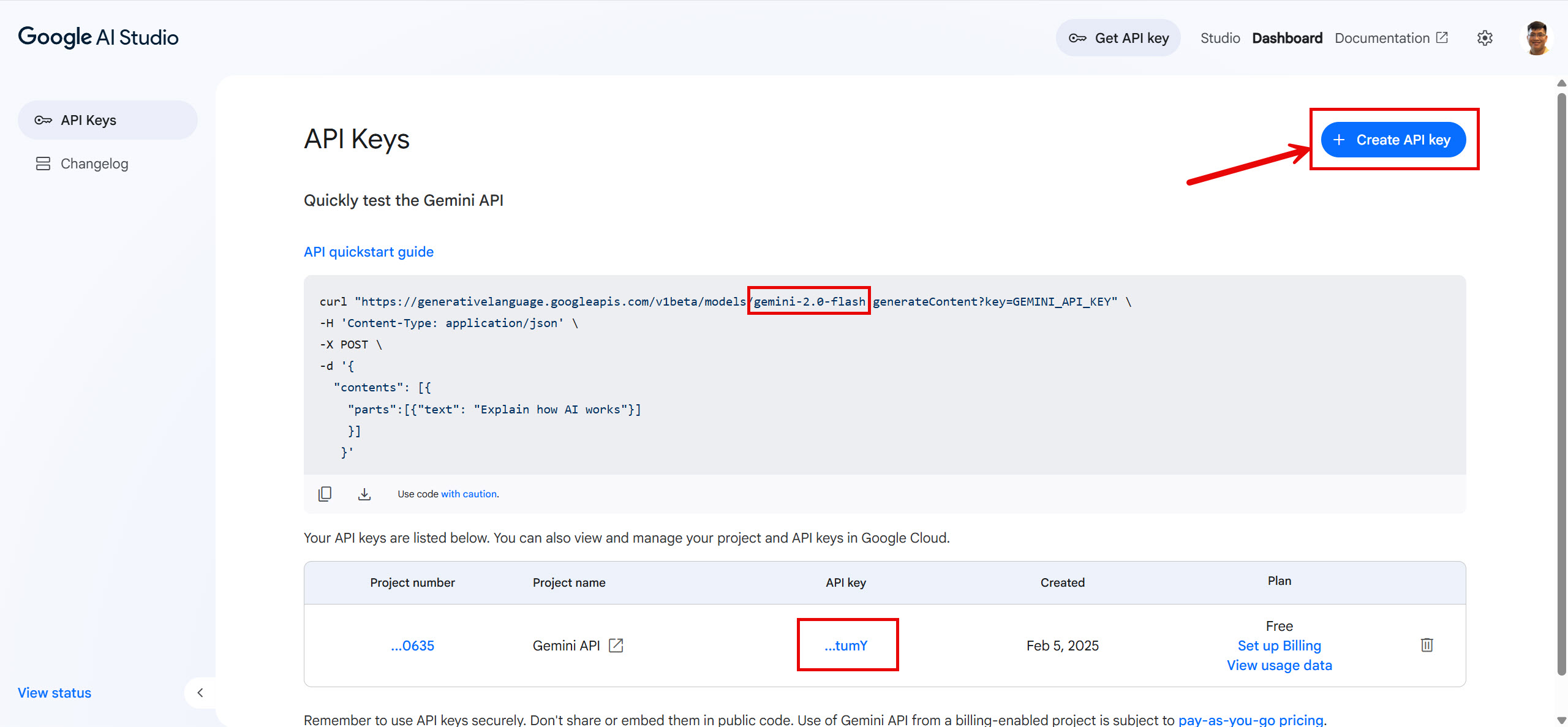Reveal the API key ...tumY
The image size is (1568, 727).
point(846,646)
